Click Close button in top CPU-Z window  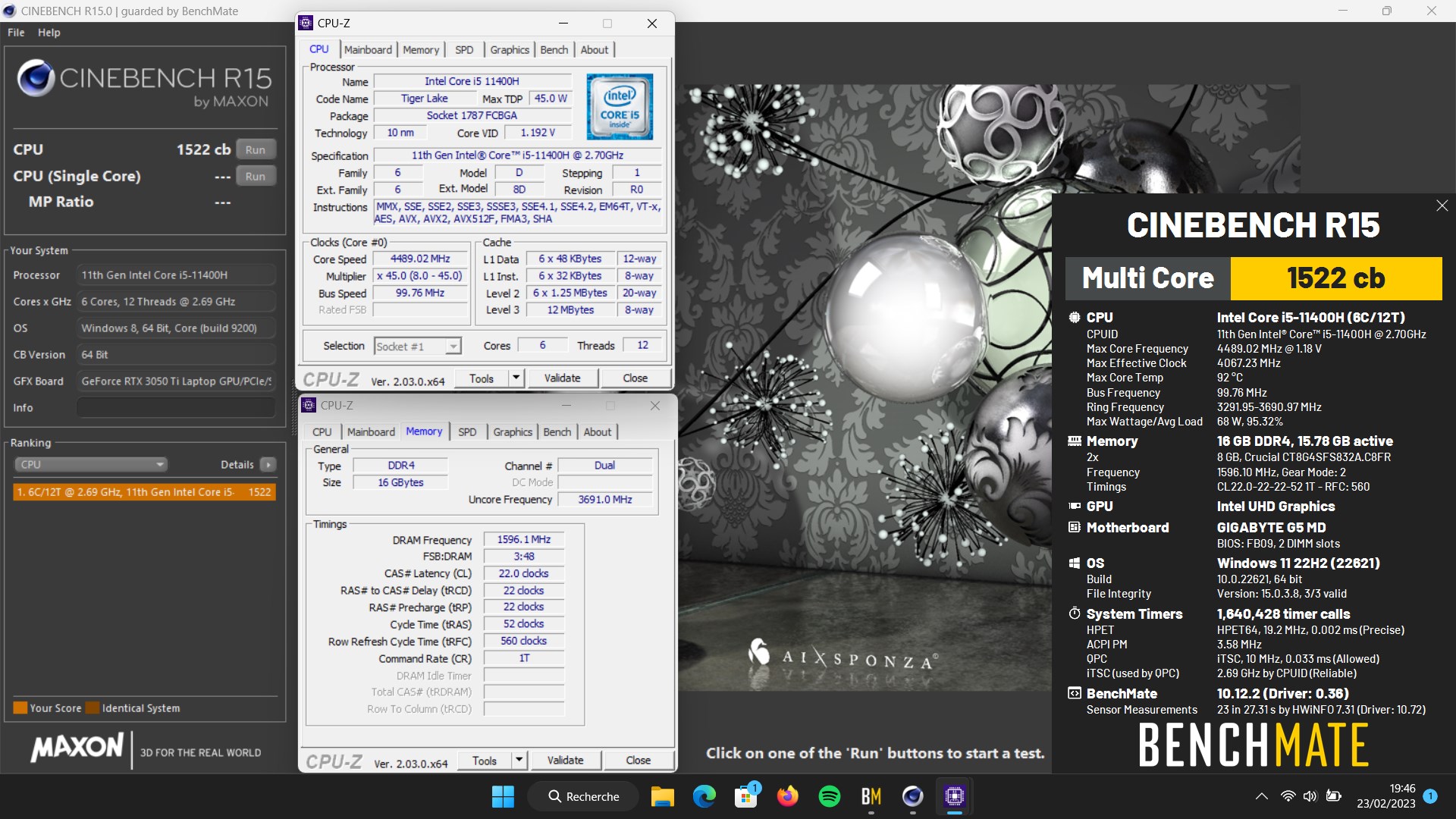(635, 378)
